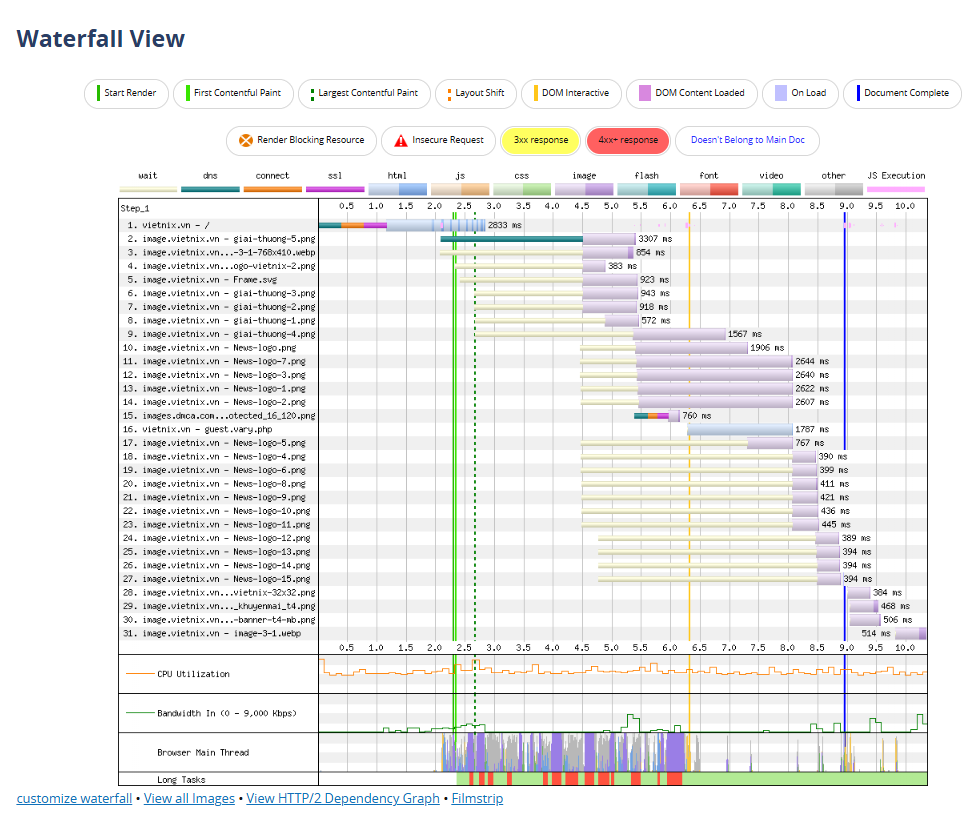Viewport: 976px width, 827px height.
Task: Select the 4xx+ response red pill
Action: click(628, 141)
